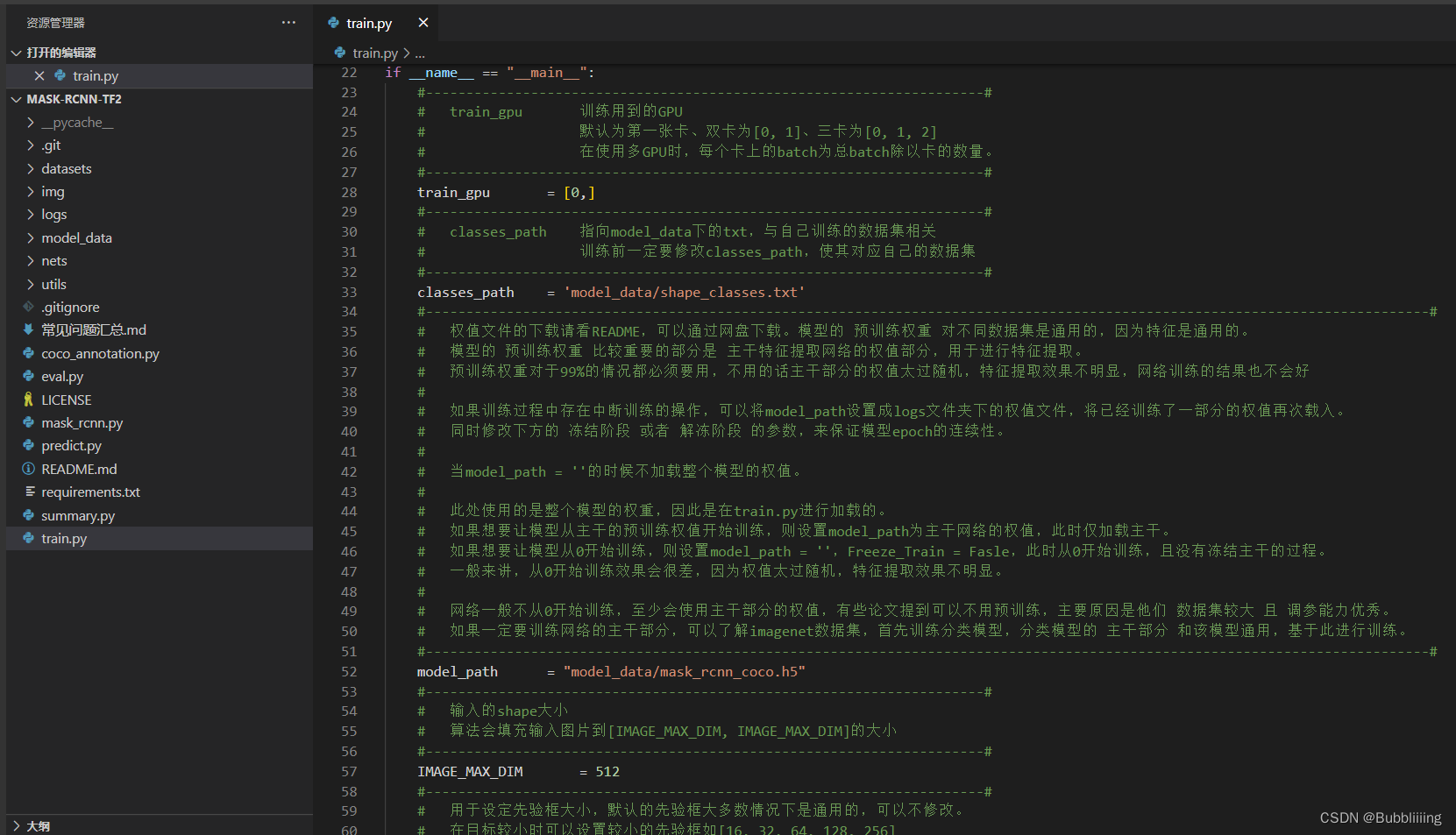Click the Python icon beside predict.py
The width and height of the screenshot is (1456, 835).
click(29, 446)
